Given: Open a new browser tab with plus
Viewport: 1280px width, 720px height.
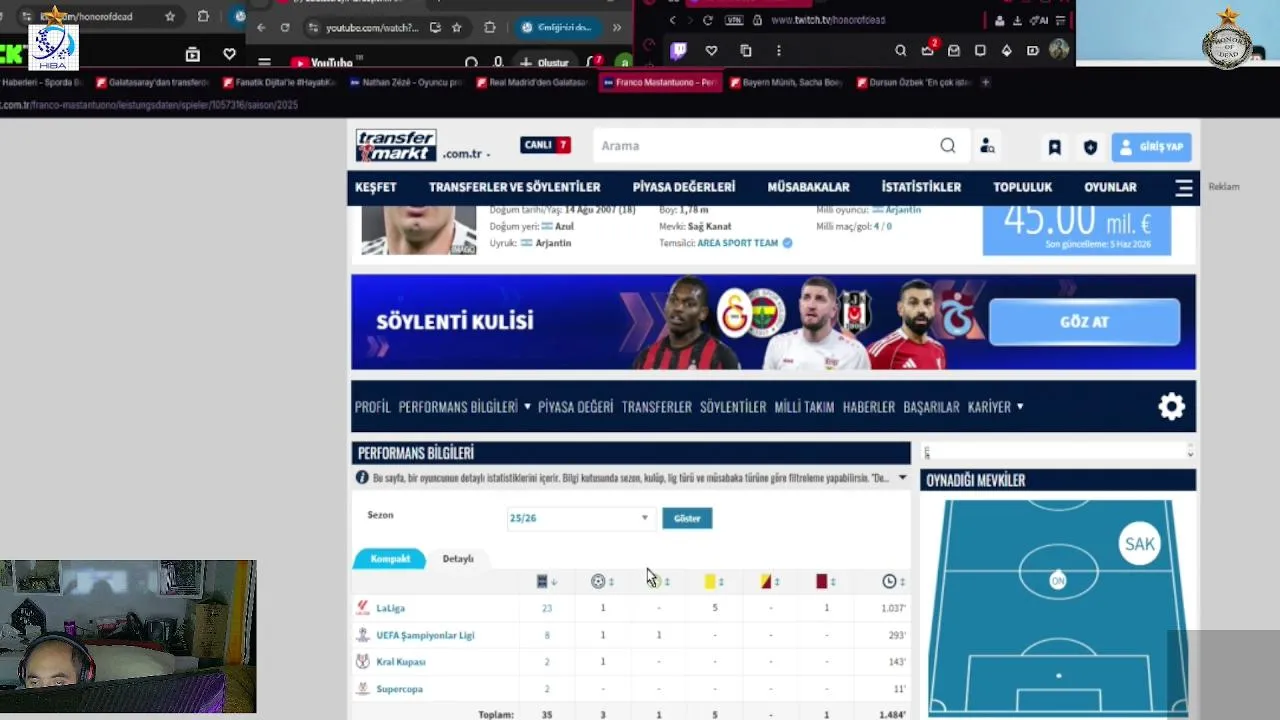Looking at the screenshot, I should (x=985, y=82).
